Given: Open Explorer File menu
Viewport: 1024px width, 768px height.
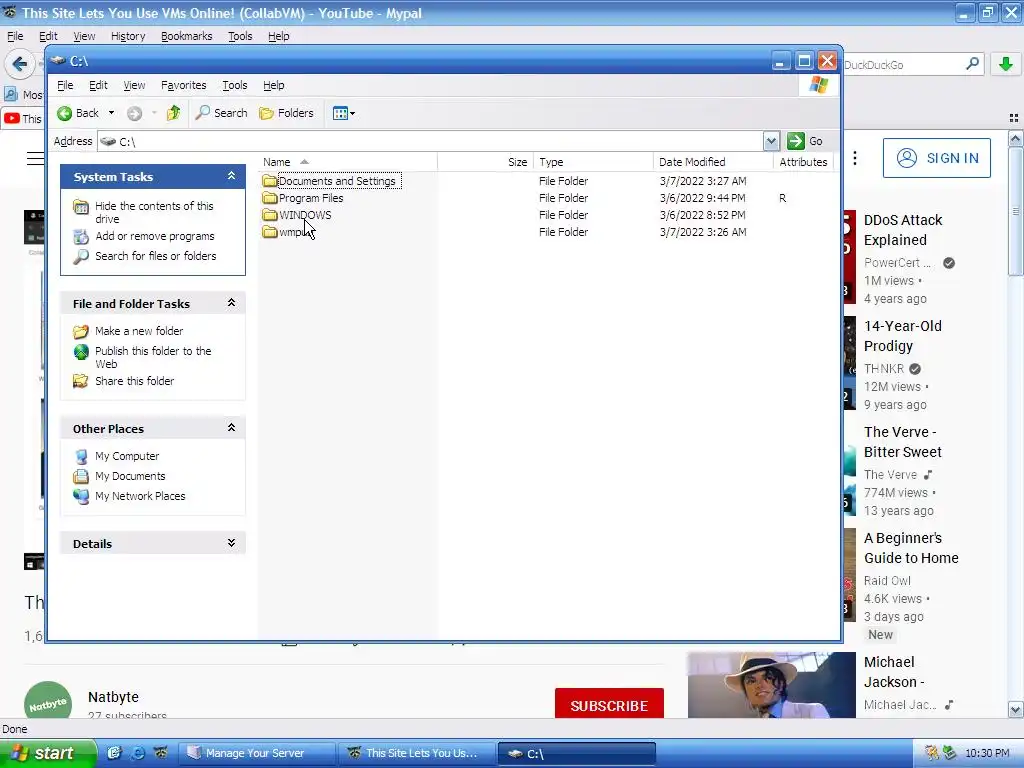Looking at the screenshot, I should pyautogui.click(x=65, y=85).
